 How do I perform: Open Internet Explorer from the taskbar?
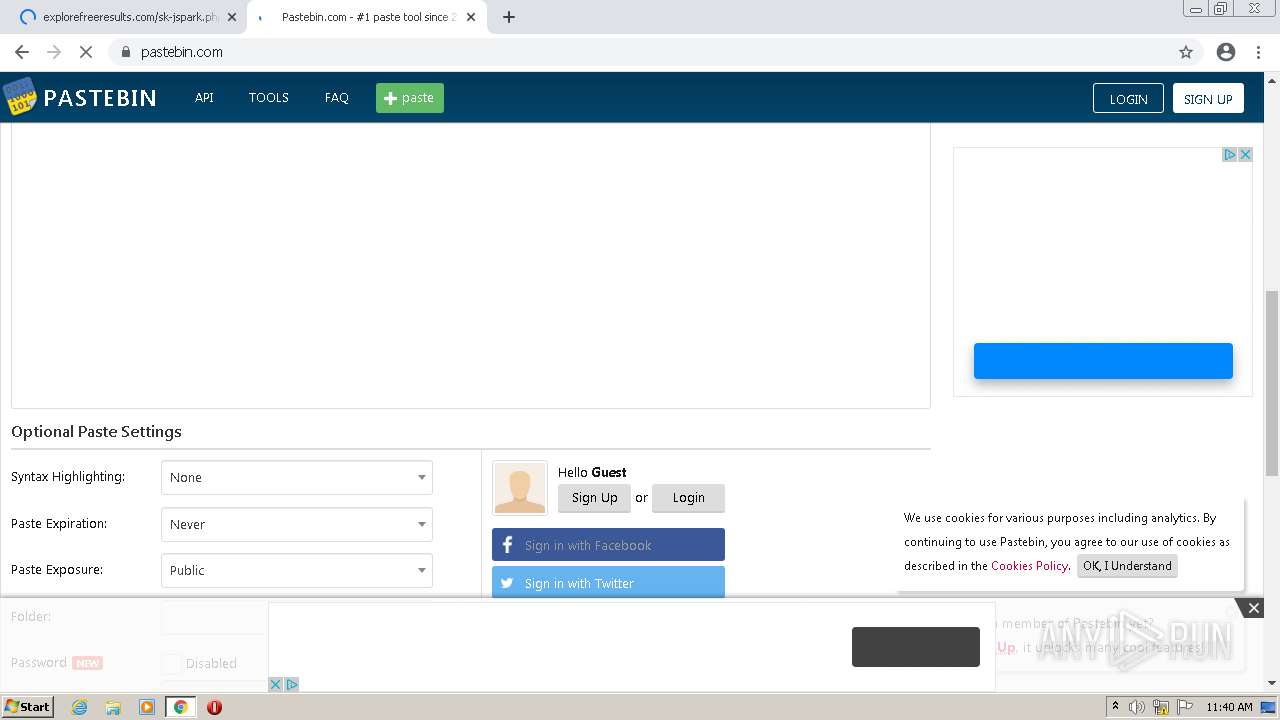(79, 707)
